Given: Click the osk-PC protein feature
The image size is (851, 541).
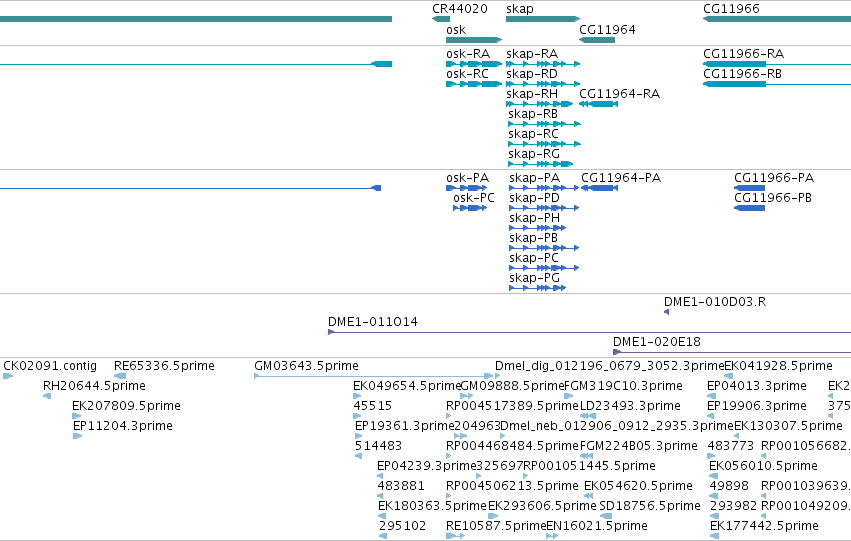Looking at the screenshot, I should click(x=470, y=208).
